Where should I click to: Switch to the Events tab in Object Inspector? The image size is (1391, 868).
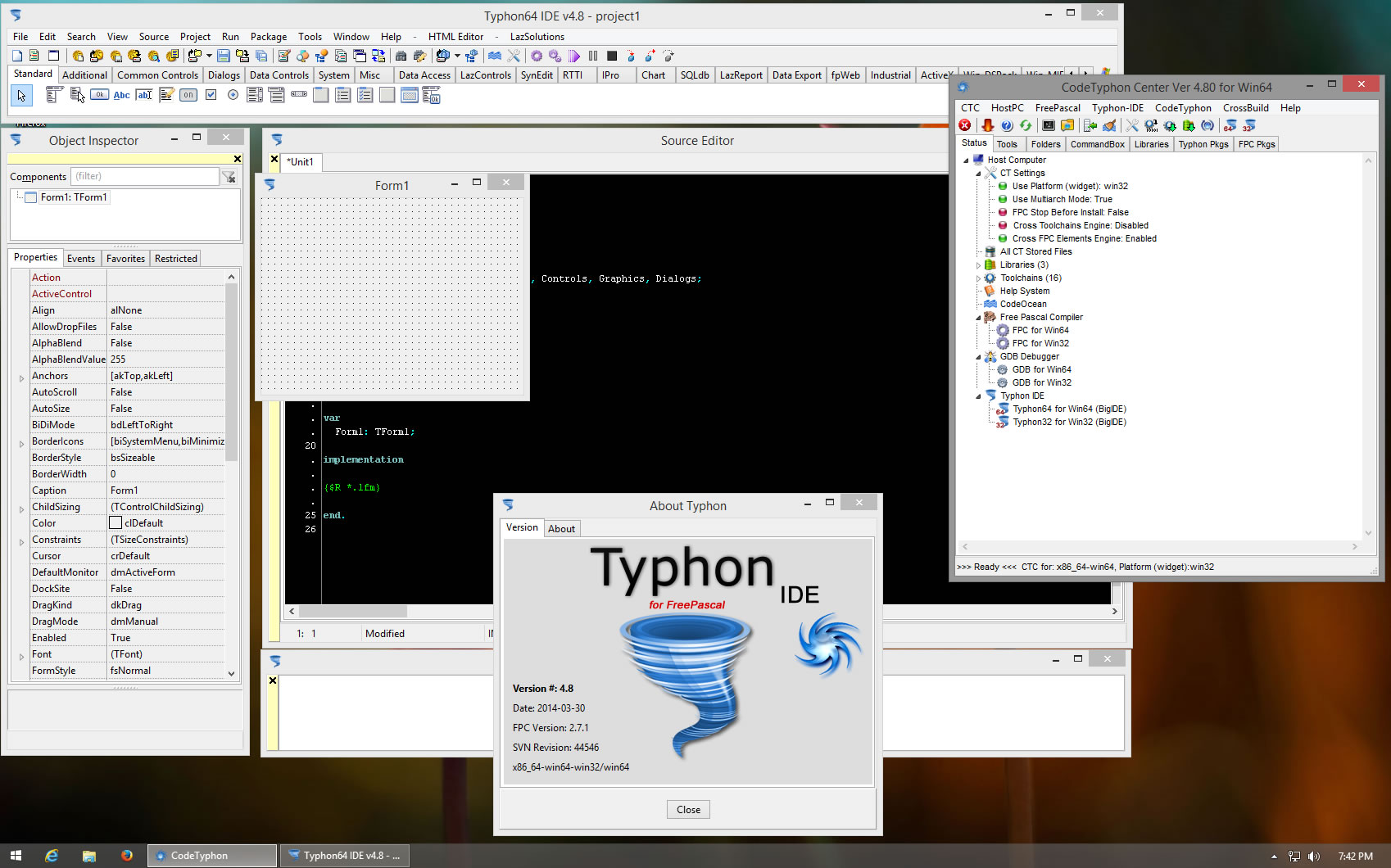(81, 258)
